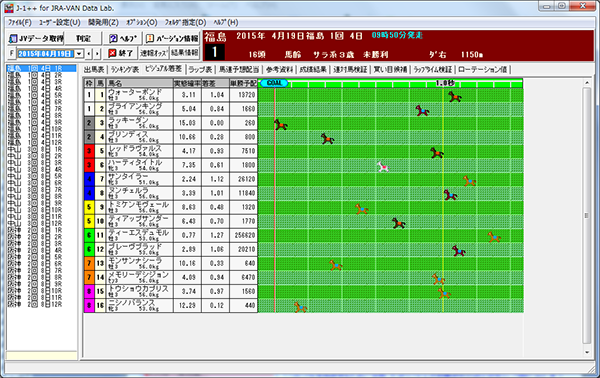
Task: Open the ファイル(F) menu
Action: pyautogui.click(x=20, y=23)
